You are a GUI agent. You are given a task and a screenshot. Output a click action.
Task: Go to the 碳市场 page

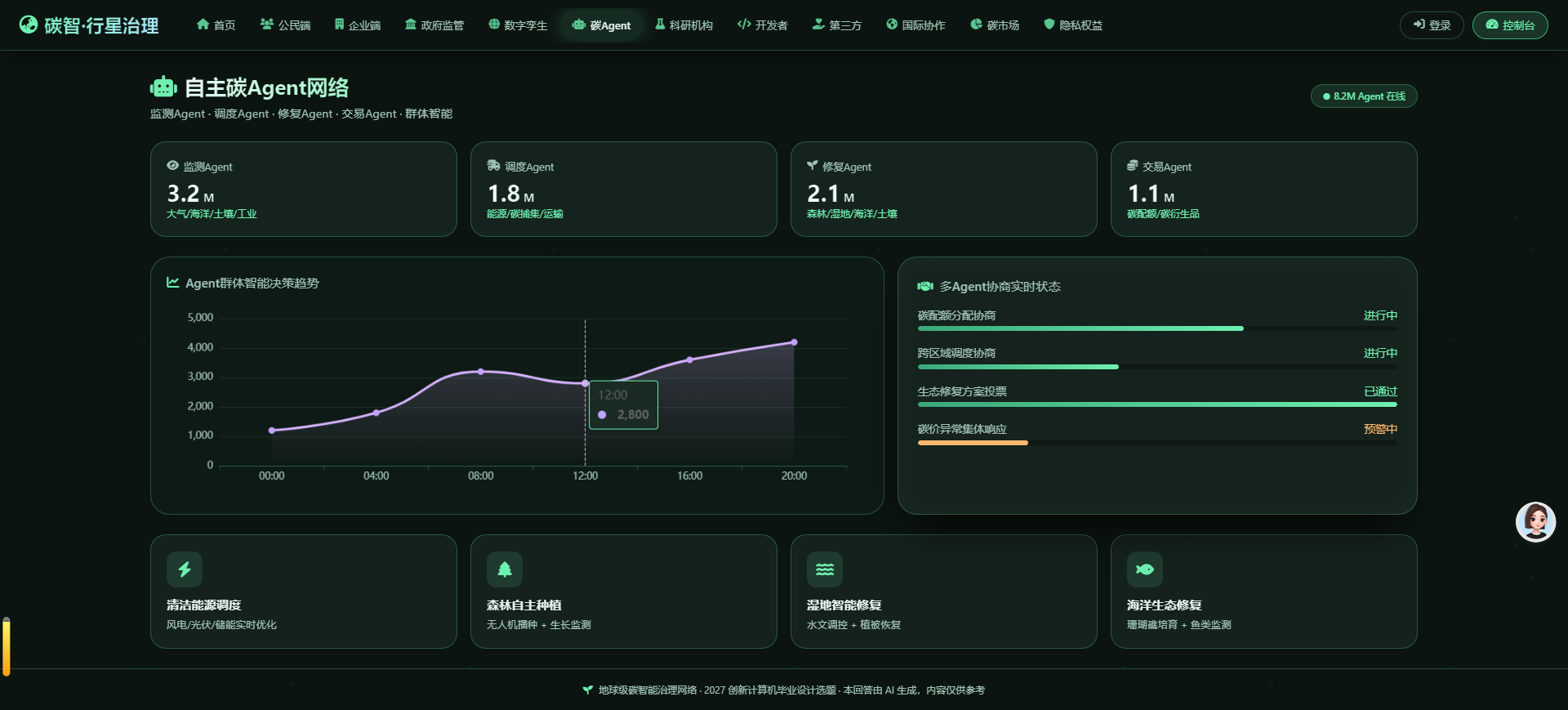(x=995, y=25)
